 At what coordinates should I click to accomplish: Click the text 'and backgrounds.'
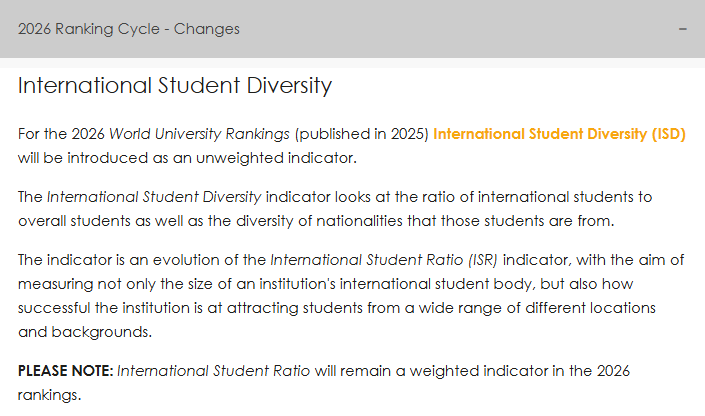click(85, 332)
